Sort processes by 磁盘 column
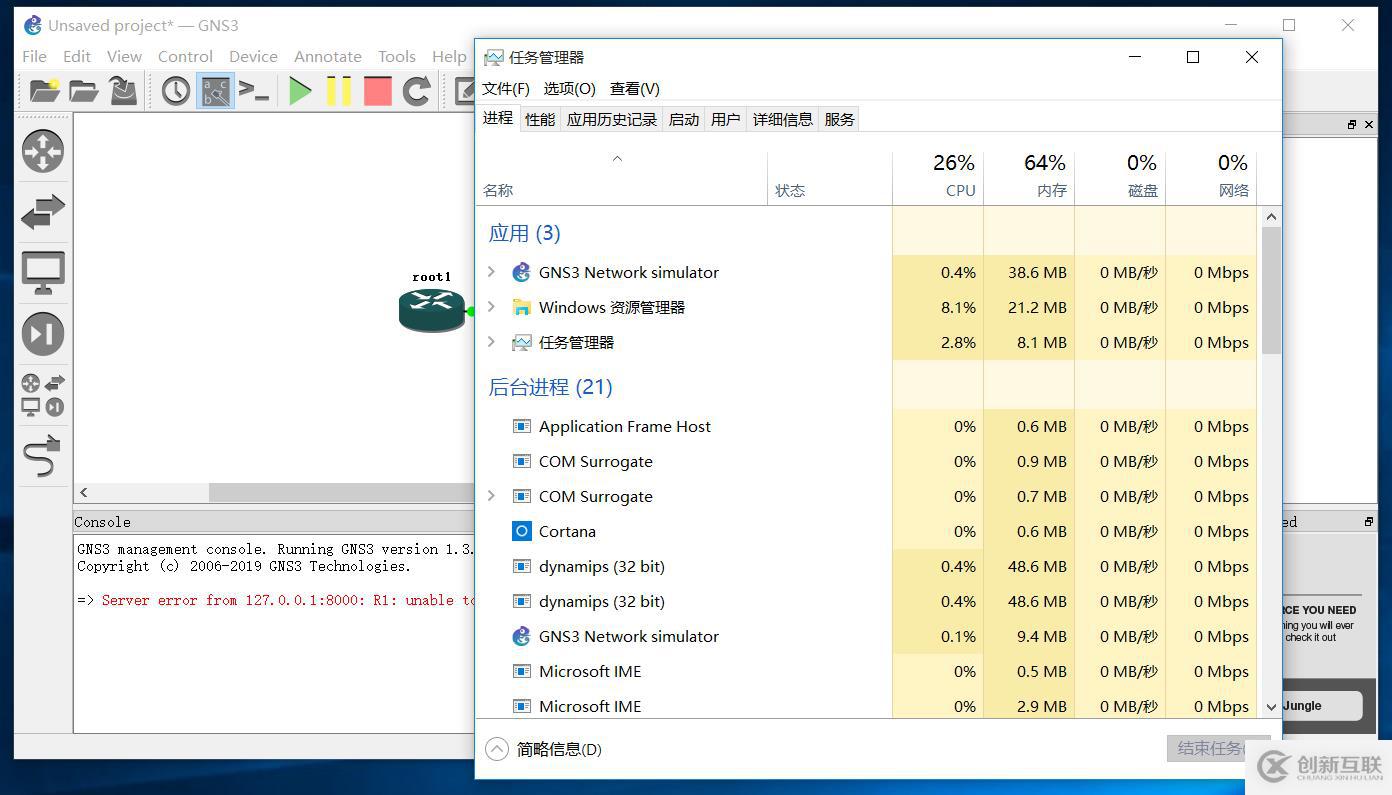 click(1120, 176)
